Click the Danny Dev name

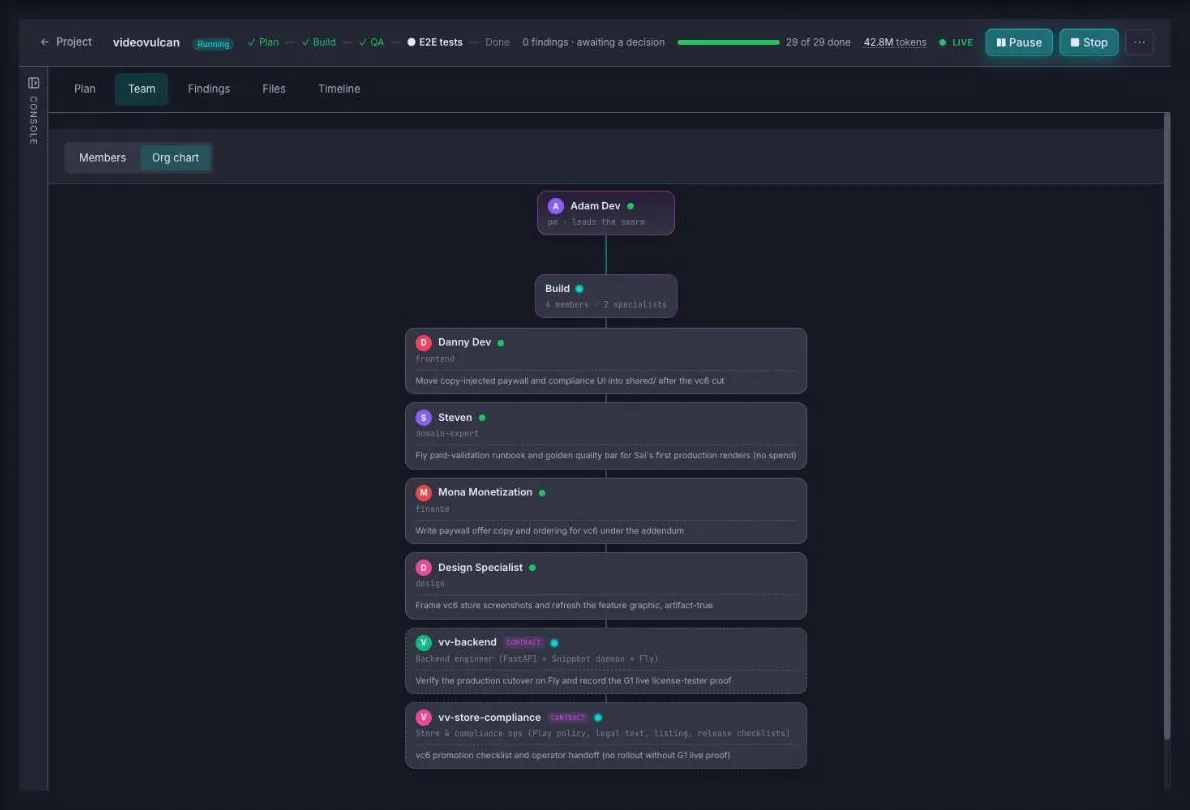[464, 342]
